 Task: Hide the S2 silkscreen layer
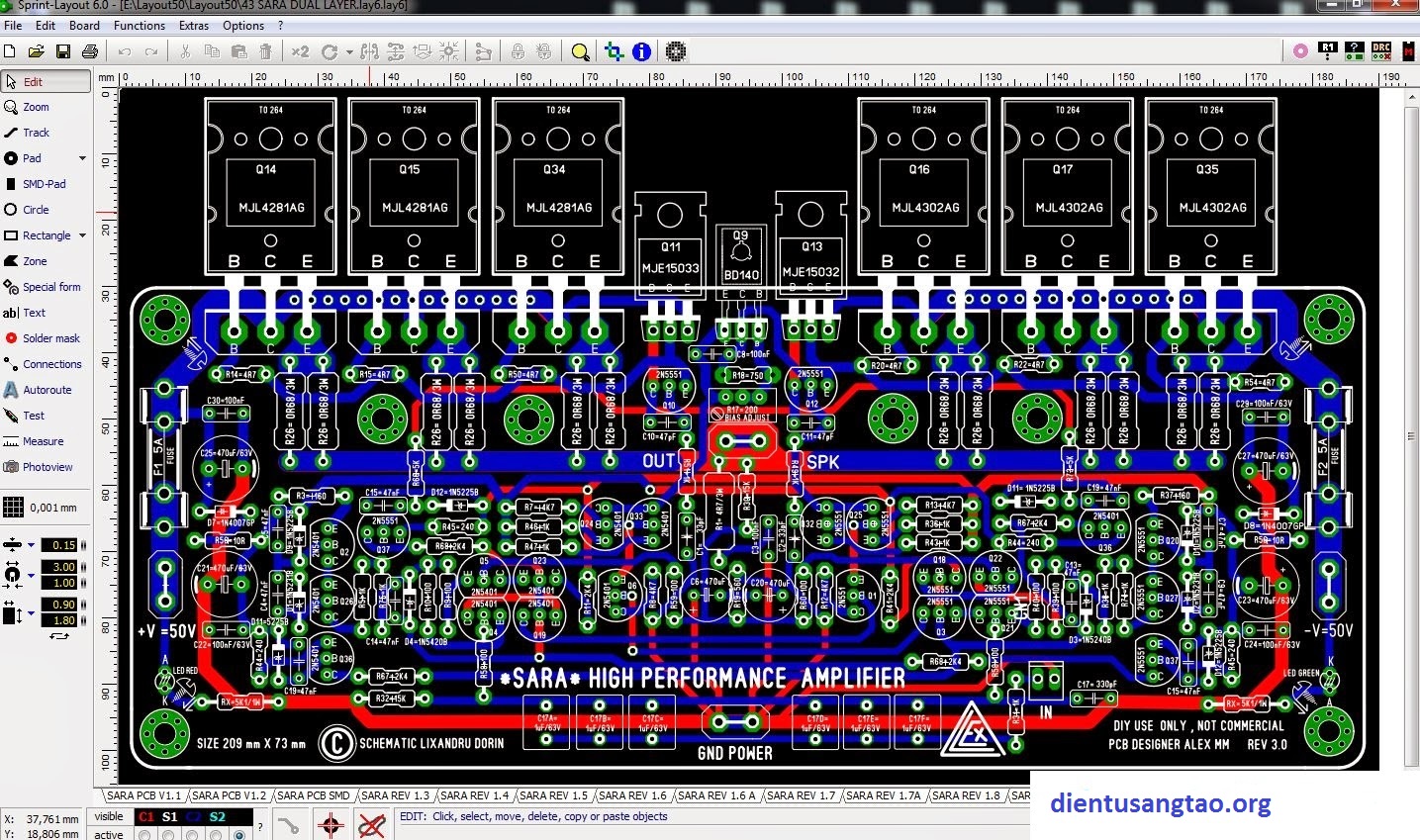(x=219, y=816)
